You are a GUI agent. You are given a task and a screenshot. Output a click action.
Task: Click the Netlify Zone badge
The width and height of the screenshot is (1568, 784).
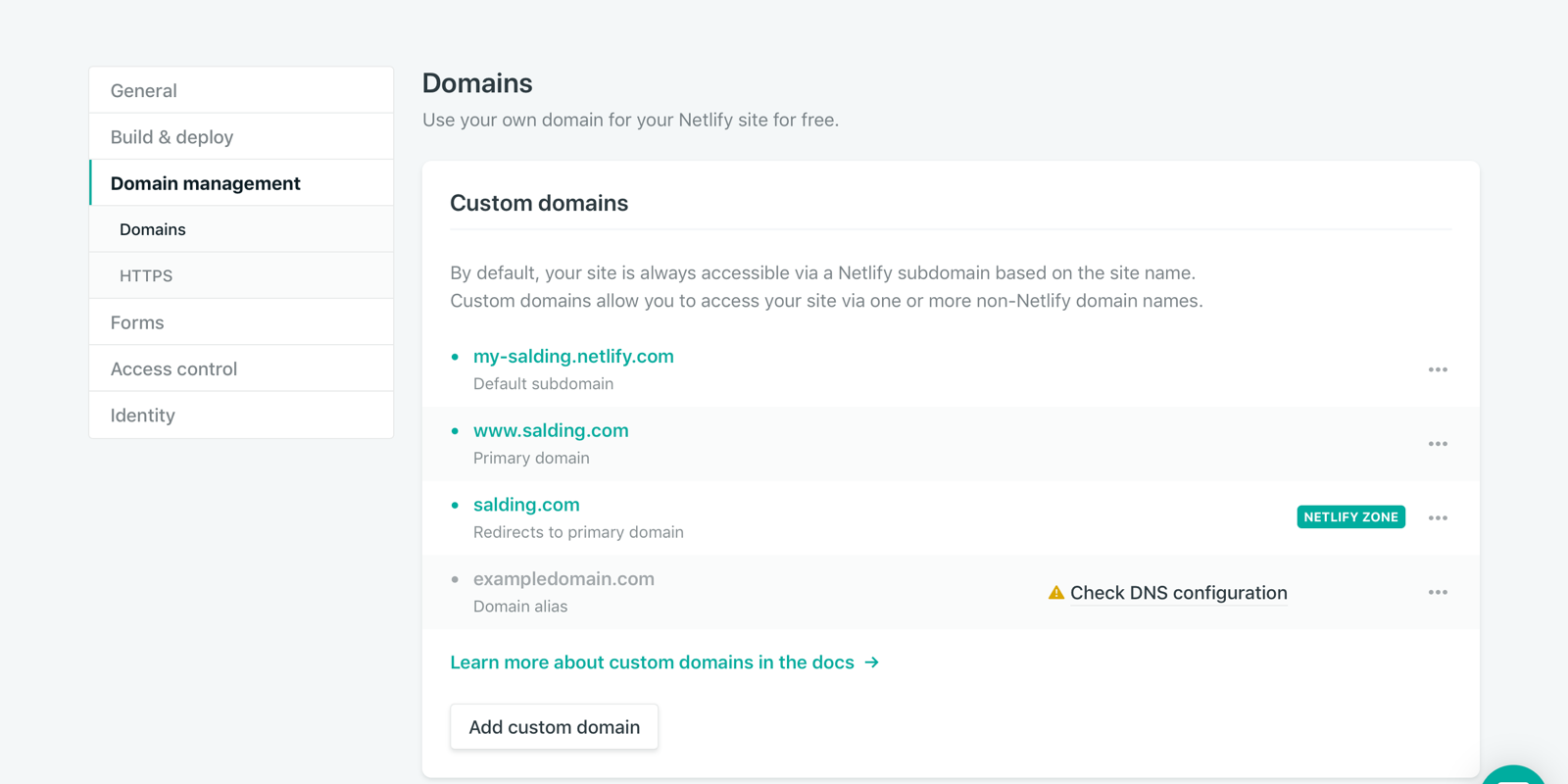click(1349, 517)
